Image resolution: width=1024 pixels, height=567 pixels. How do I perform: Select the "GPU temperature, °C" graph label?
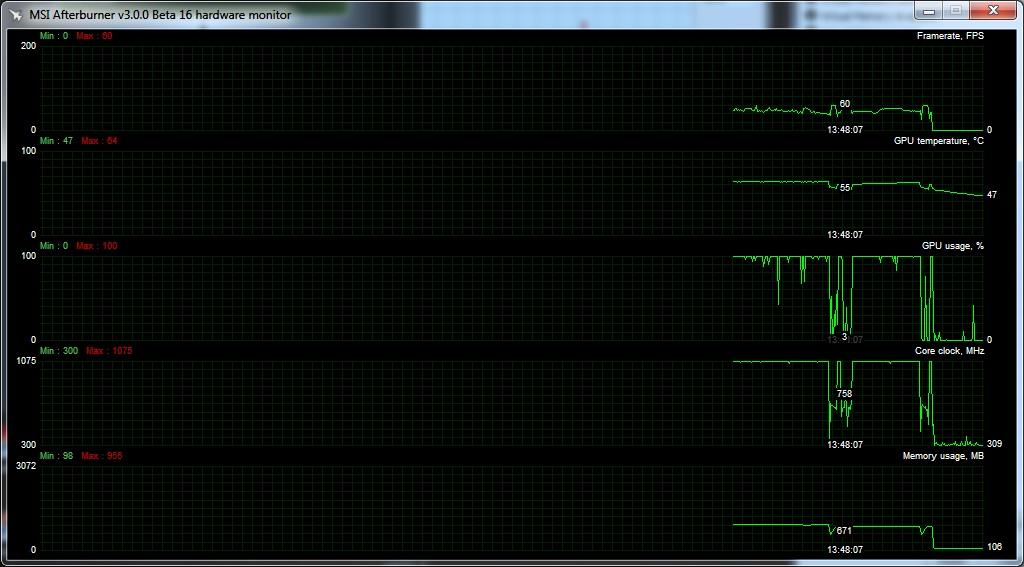click(938, 141)
